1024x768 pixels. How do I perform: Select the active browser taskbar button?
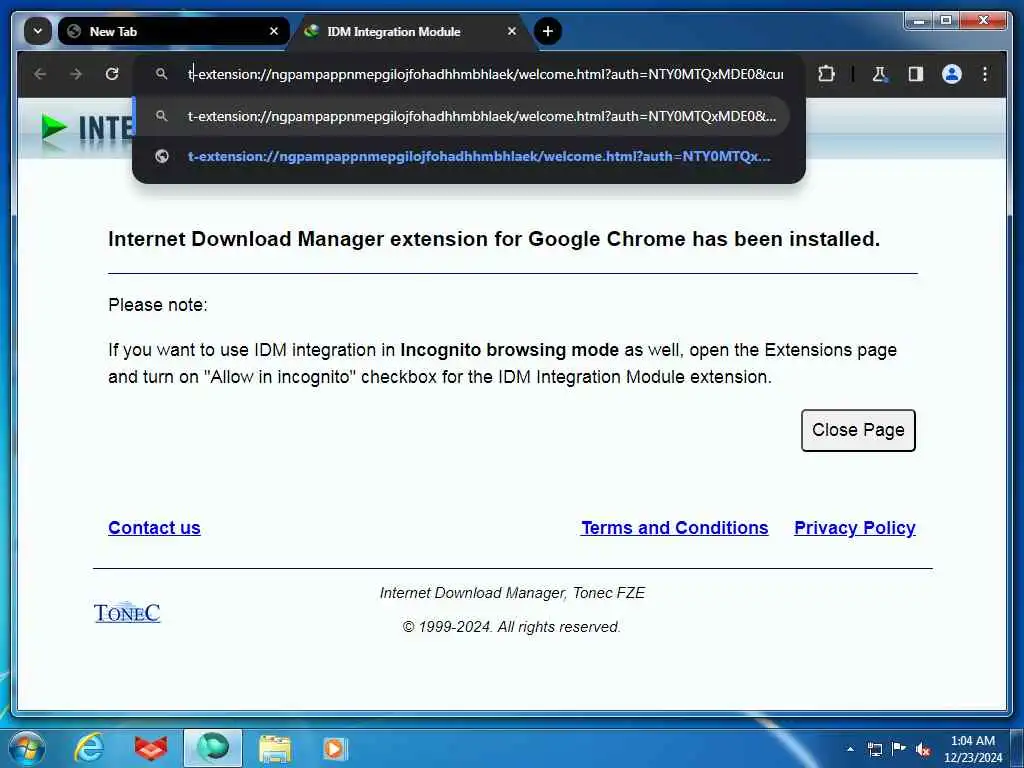(213, 748)
